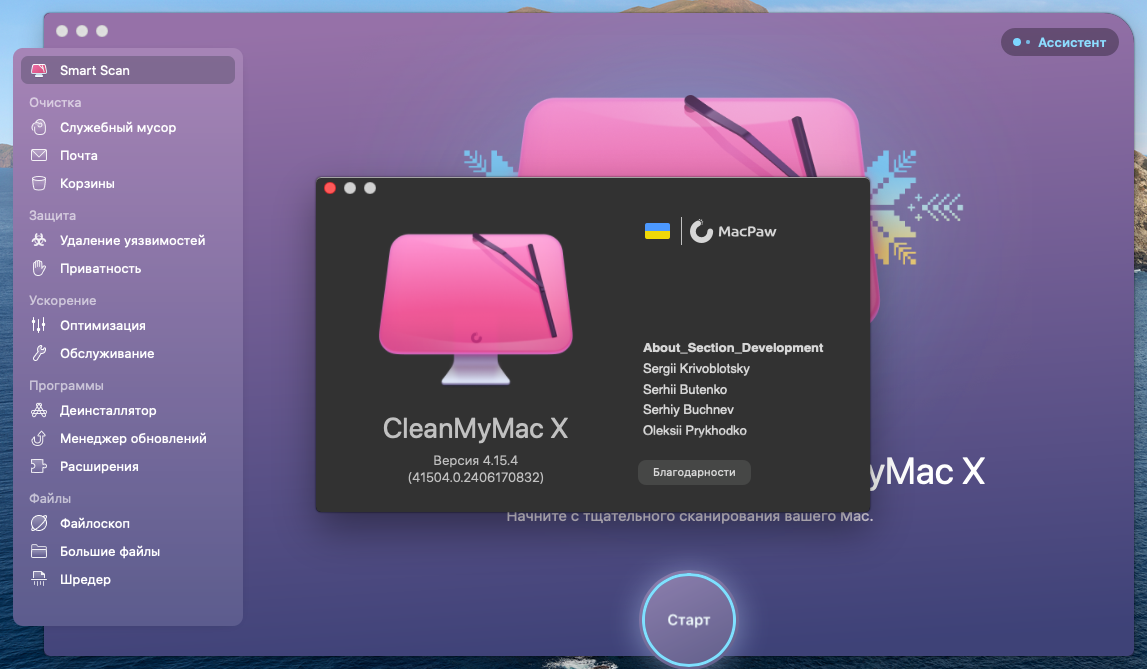The width and height of the screenshot is (1147, 669).
Task: Select the Корзины trash bin icon
Action: coord(39,184)
